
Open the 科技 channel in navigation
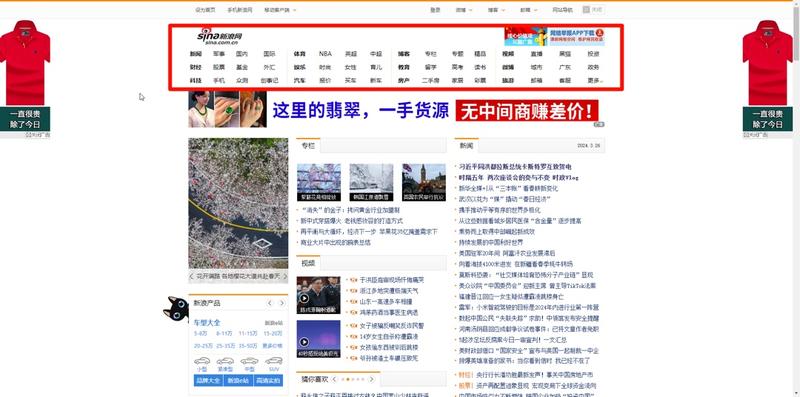pos(195,81)
